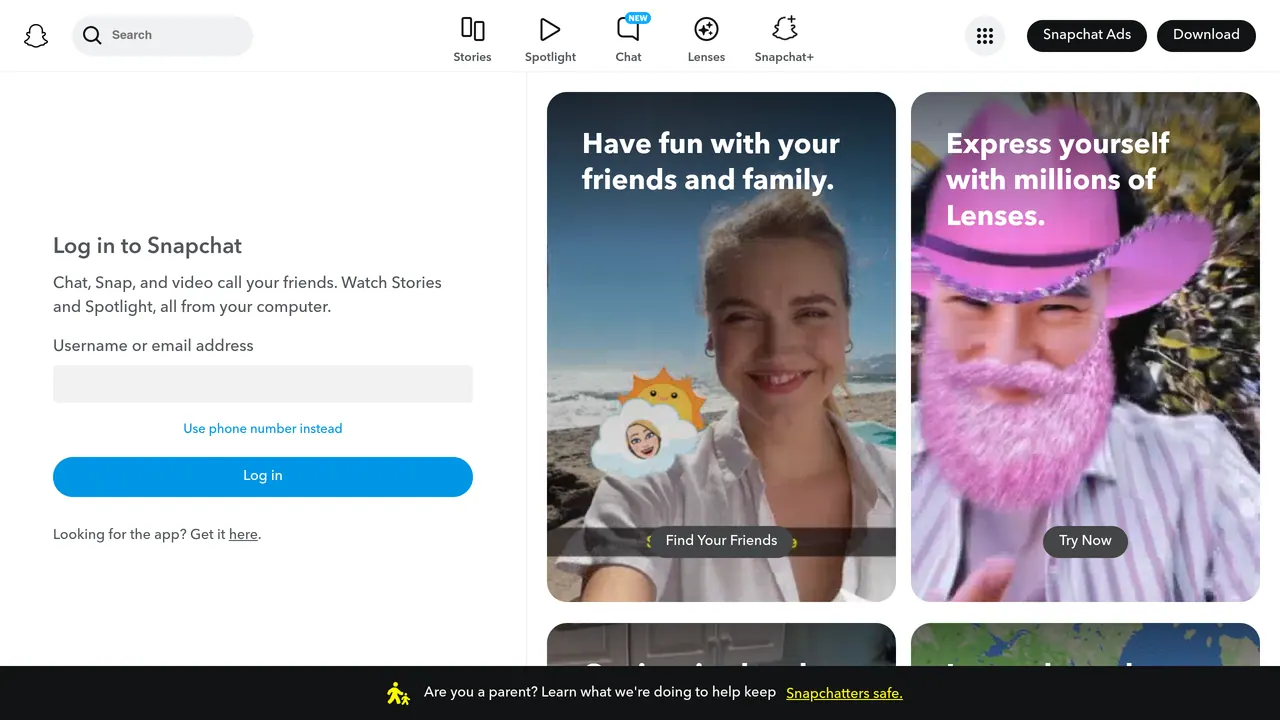The width and height of the screenshot is (1280, 720).
Task: Focus the Username or email address field
Action: click(x=263, y=384)
